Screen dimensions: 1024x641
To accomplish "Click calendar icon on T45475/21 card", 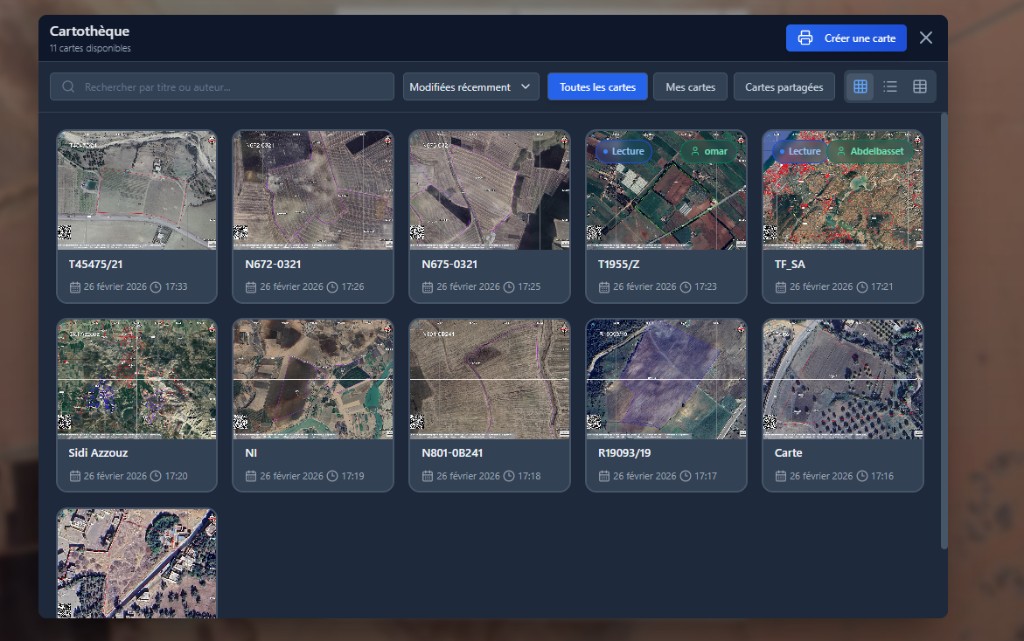I will click(x=75, y=287).
